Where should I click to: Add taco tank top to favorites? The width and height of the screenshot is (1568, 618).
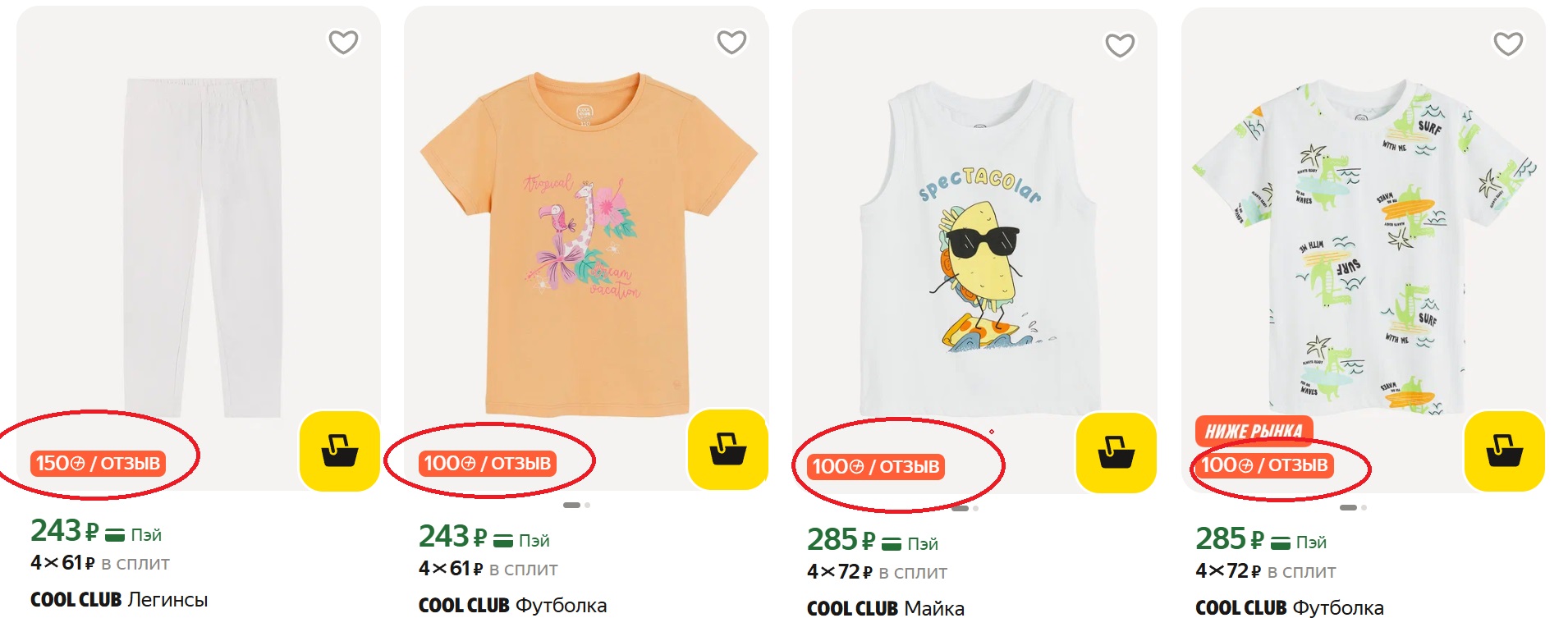point(1120,45)
